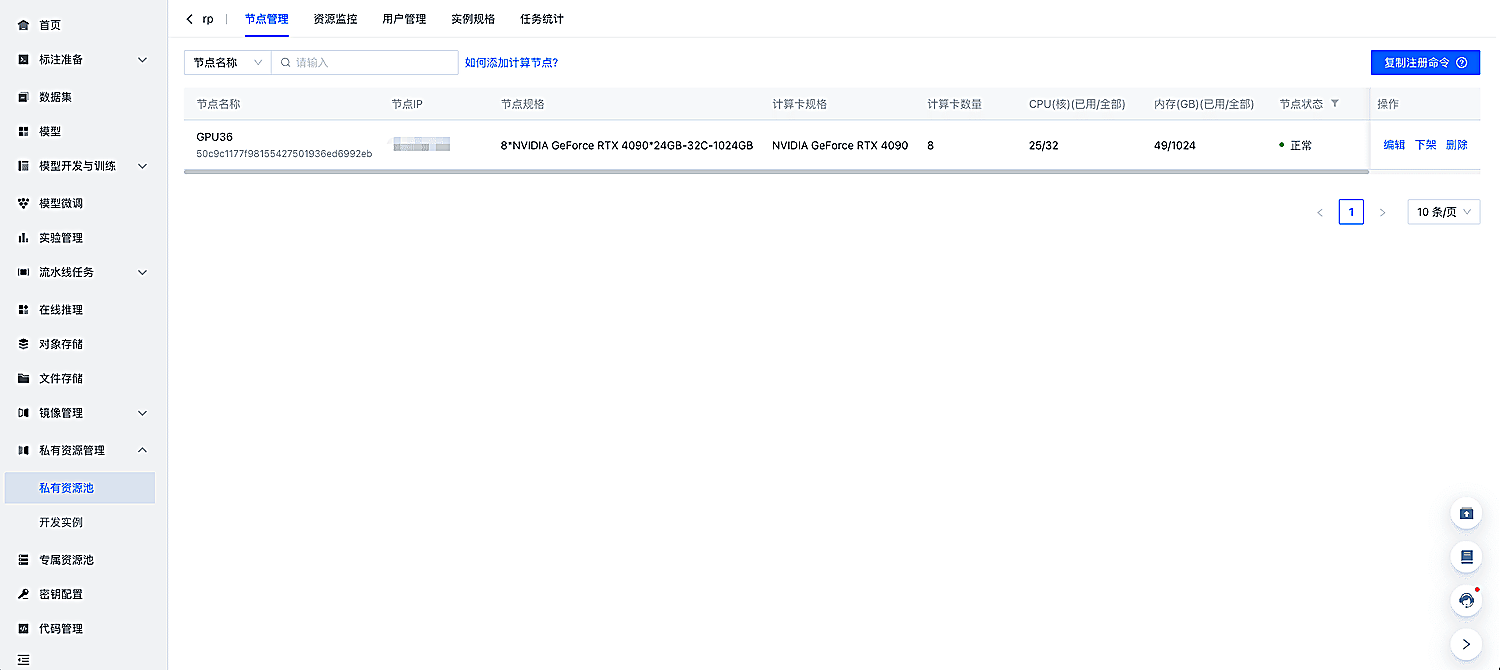Open the 实例规格 tab
The width and height of the screenshot is (1500, 670).
[x=473, y=19]
